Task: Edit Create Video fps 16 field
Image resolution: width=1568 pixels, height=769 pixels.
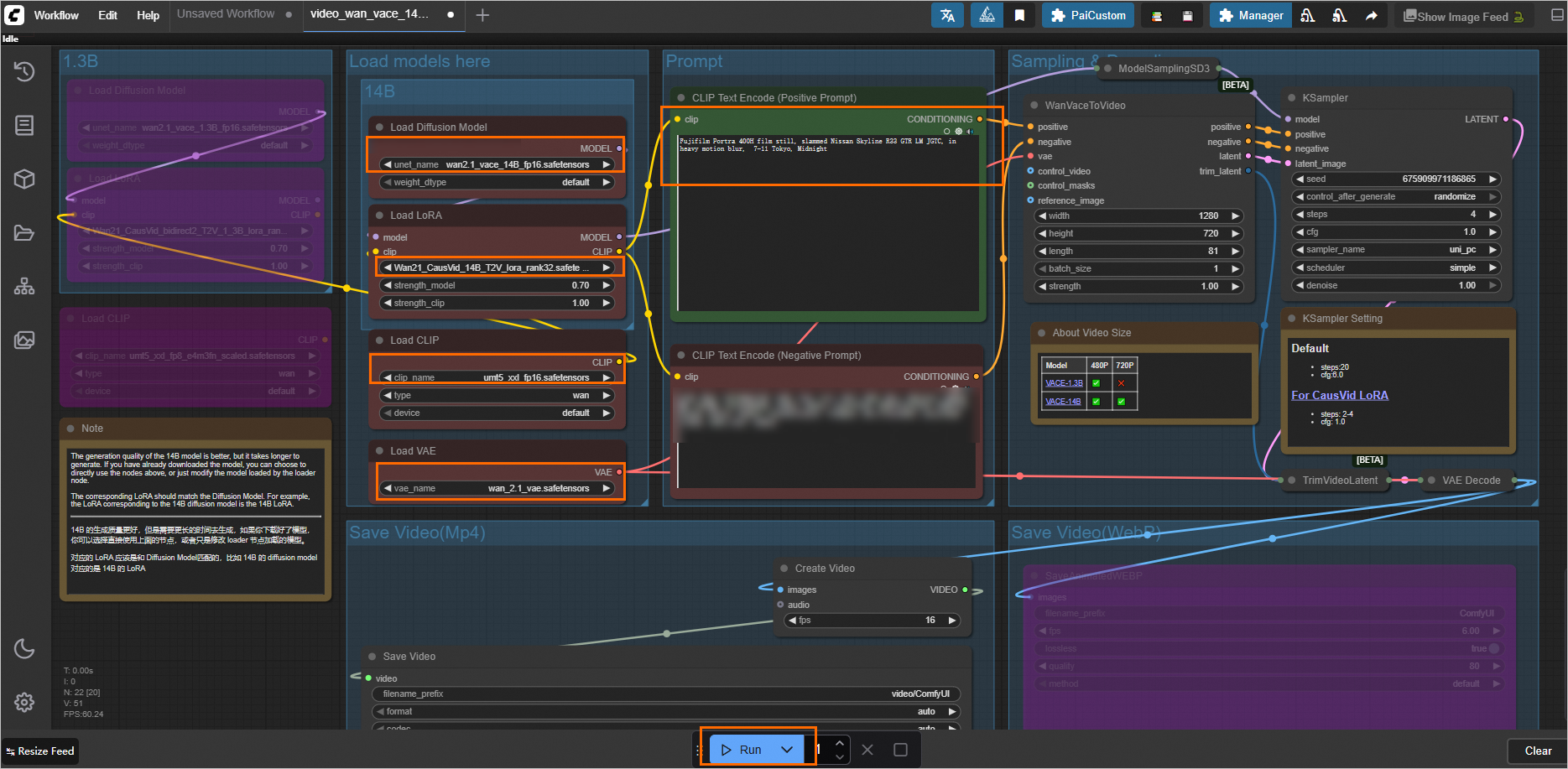Action: (x=873, y=621)
